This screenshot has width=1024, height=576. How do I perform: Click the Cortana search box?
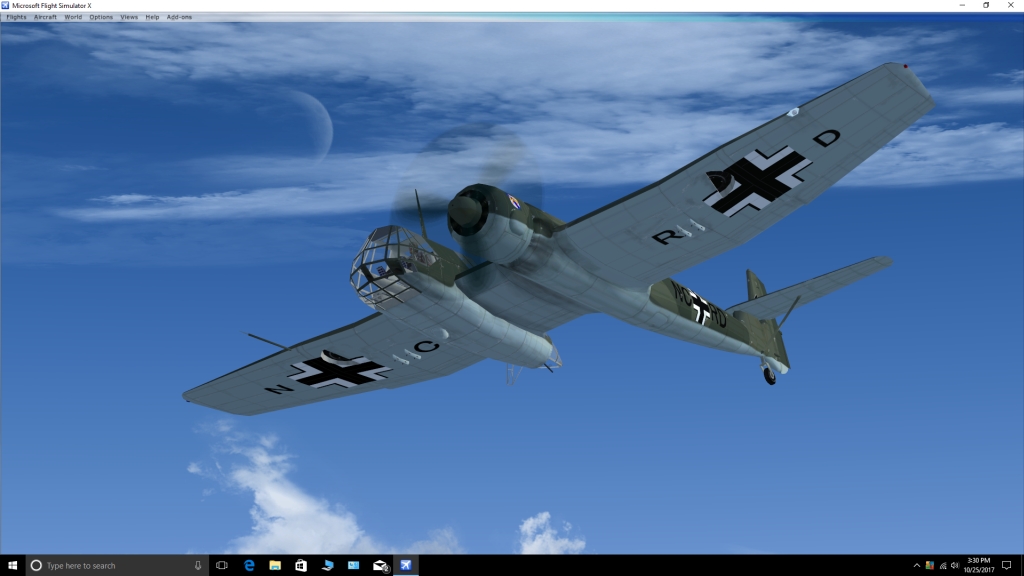[x=118, y=566]
